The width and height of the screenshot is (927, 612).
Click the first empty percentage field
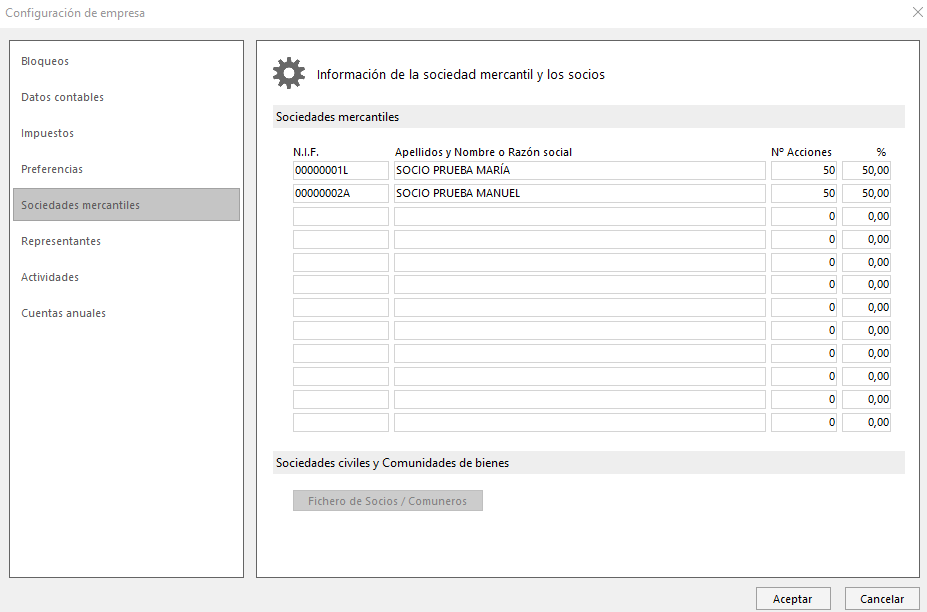[866, 216]
